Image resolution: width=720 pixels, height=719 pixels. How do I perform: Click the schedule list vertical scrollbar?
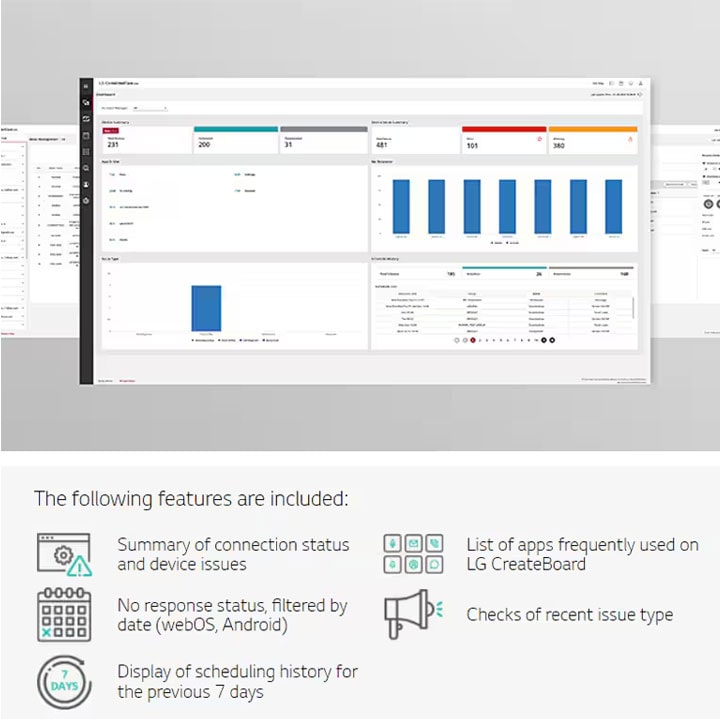[x=633, y=308]
